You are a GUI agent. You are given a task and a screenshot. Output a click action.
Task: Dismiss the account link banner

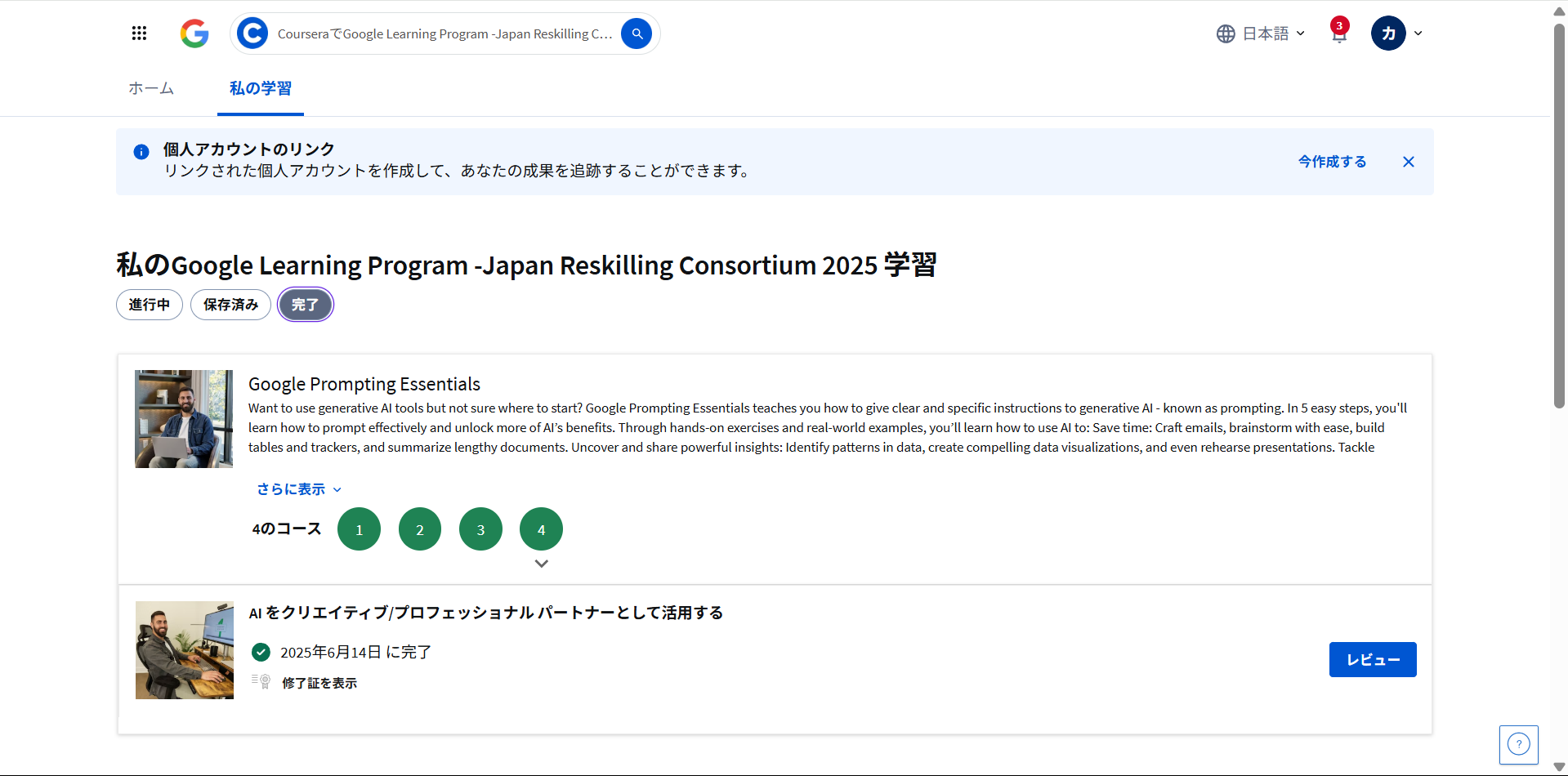(1409, 162)
